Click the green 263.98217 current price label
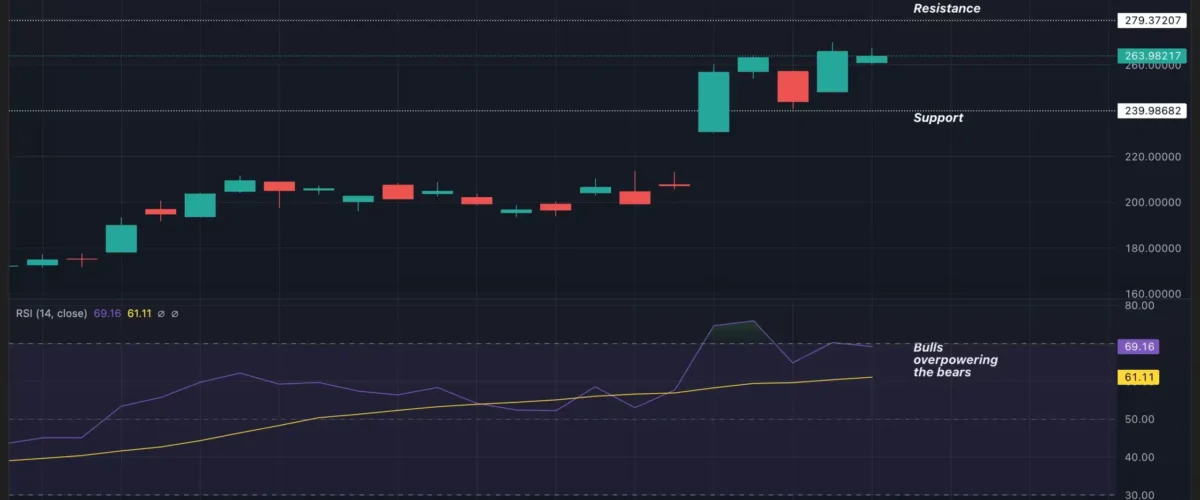The width and height of the screenshot is (1200, 500). [1152, 56]
